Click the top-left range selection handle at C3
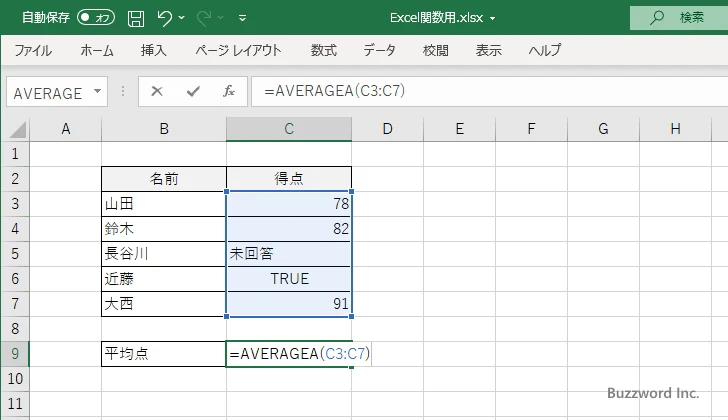The width and height of the screenshot is (728, 420). pos(227,191)
